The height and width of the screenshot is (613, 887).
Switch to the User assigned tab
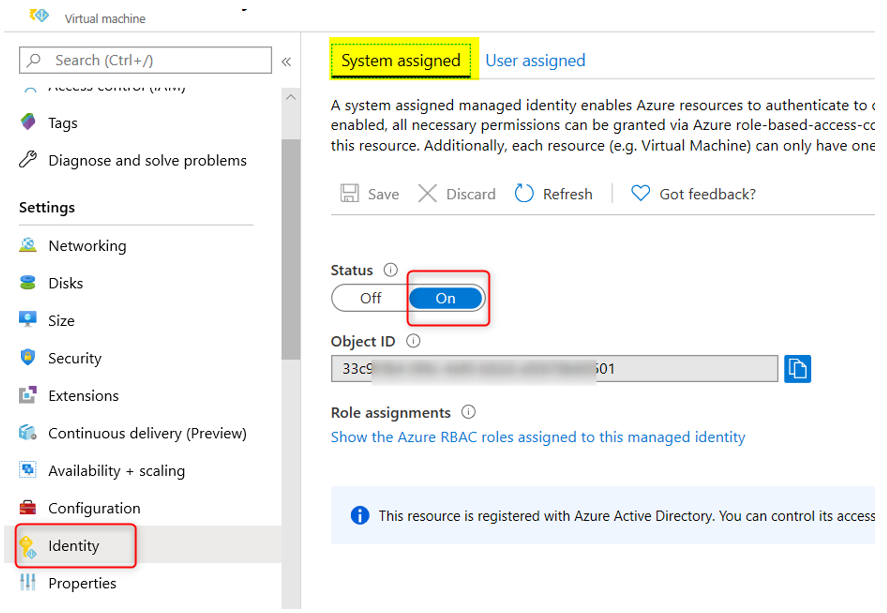click(x=535, y=60)
